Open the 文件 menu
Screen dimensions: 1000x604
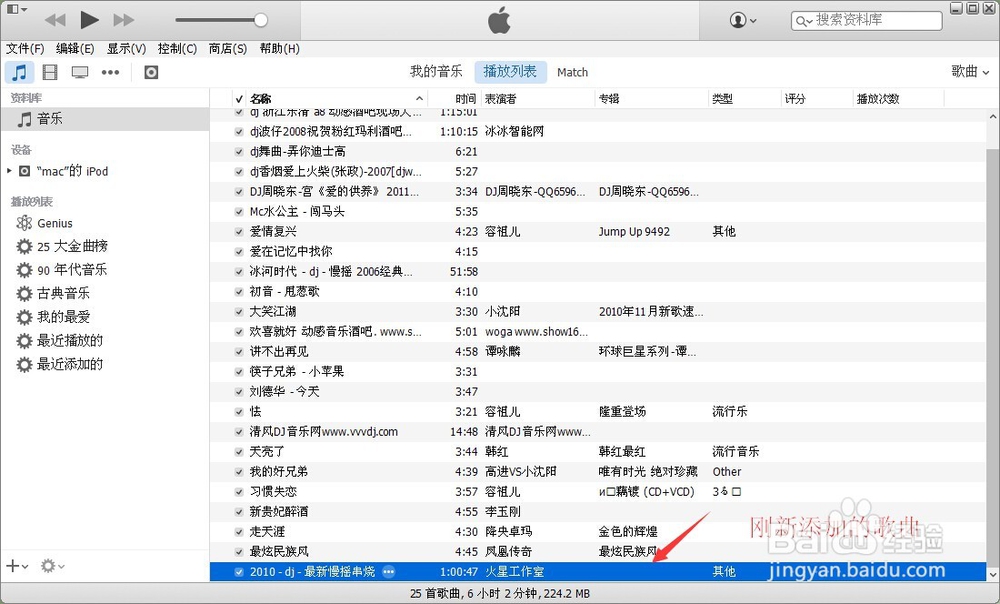(x=26, y=48)
